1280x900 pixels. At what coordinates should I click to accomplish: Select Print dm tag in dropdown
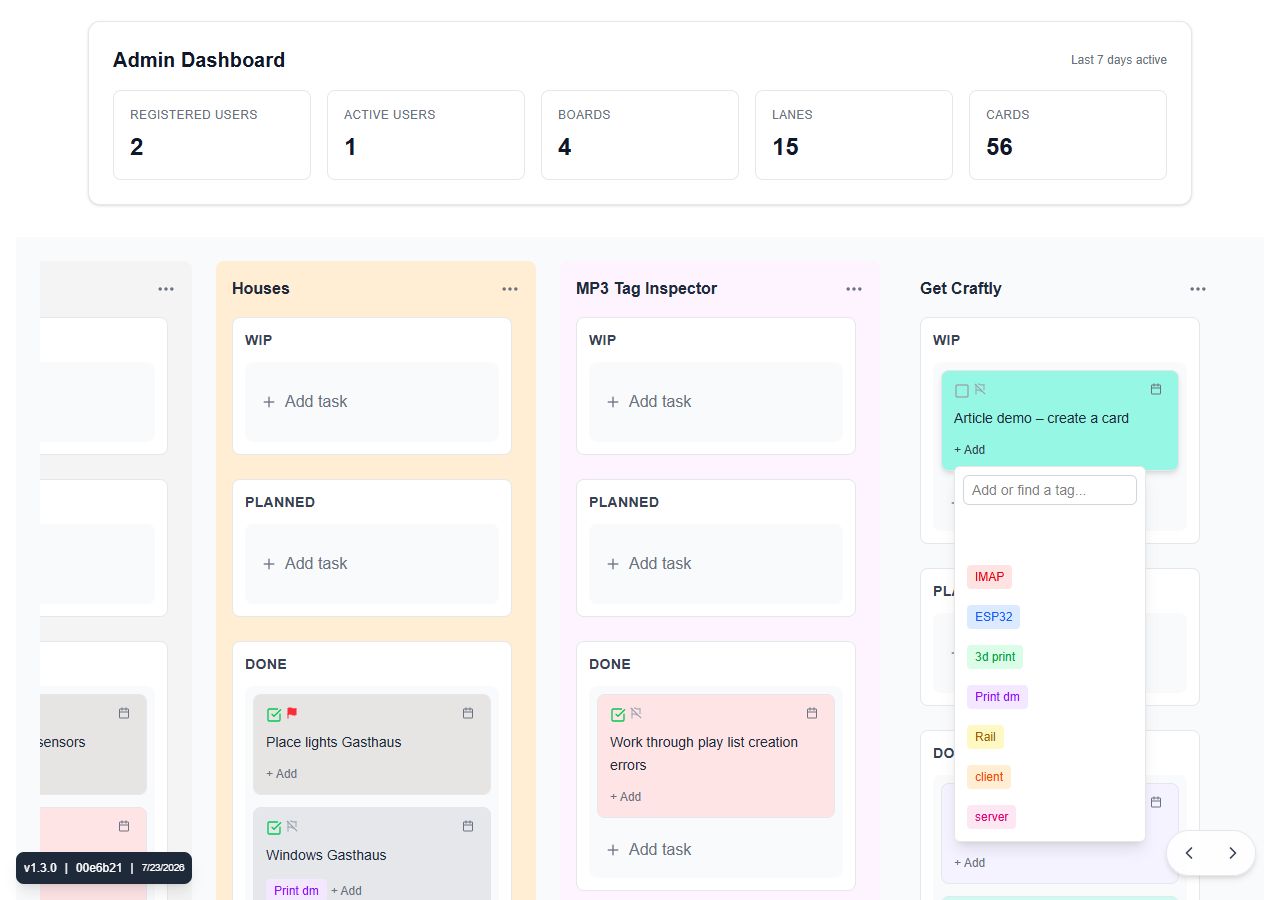click(997, 697)
